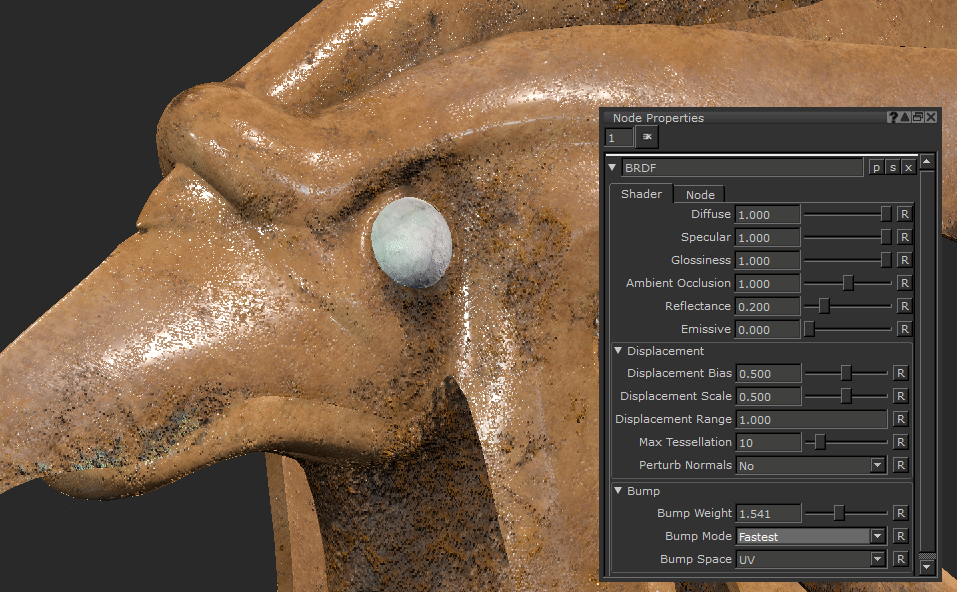Reset Bump Weight using its R button
957x592 pixels.
coord(900,513)
